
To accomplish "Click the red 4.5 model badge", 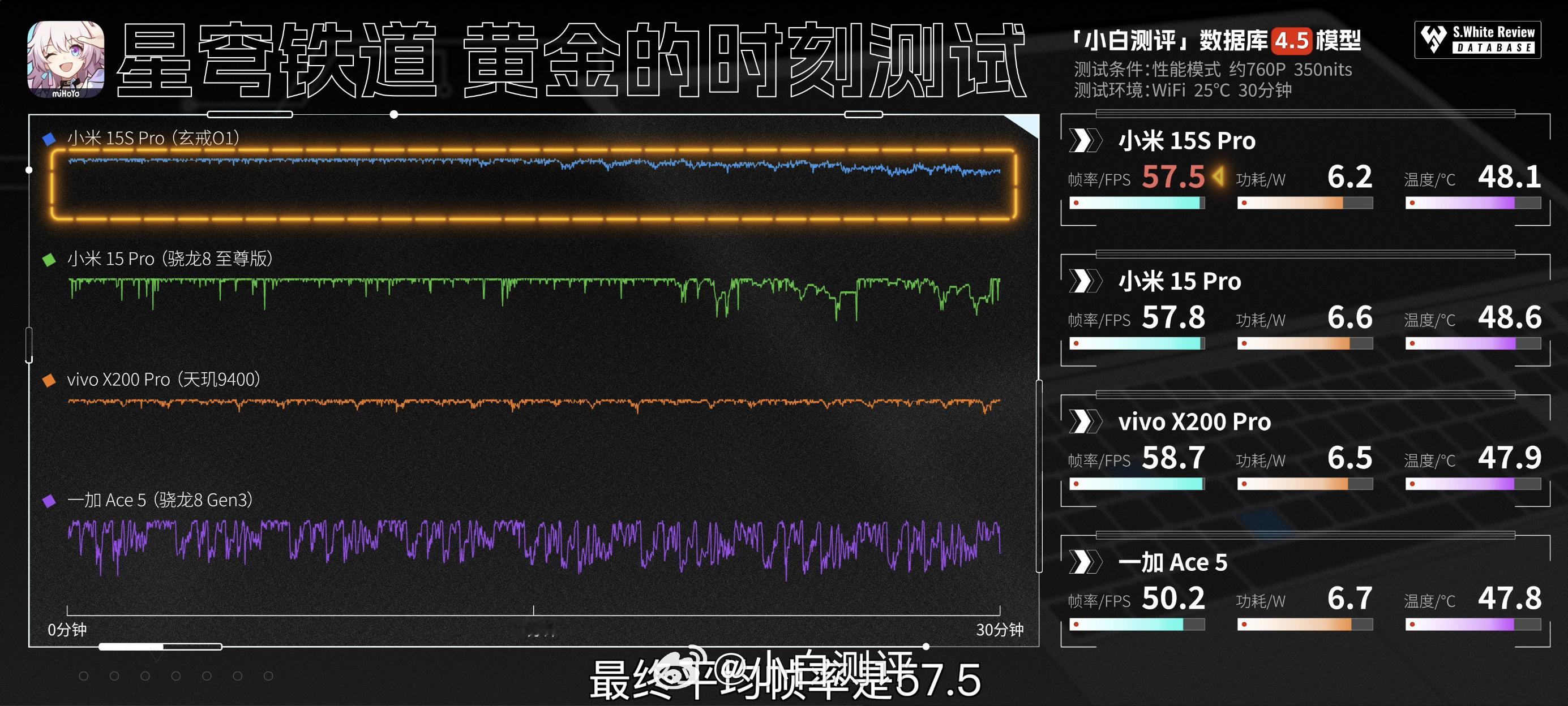I will coord(1291,41).
